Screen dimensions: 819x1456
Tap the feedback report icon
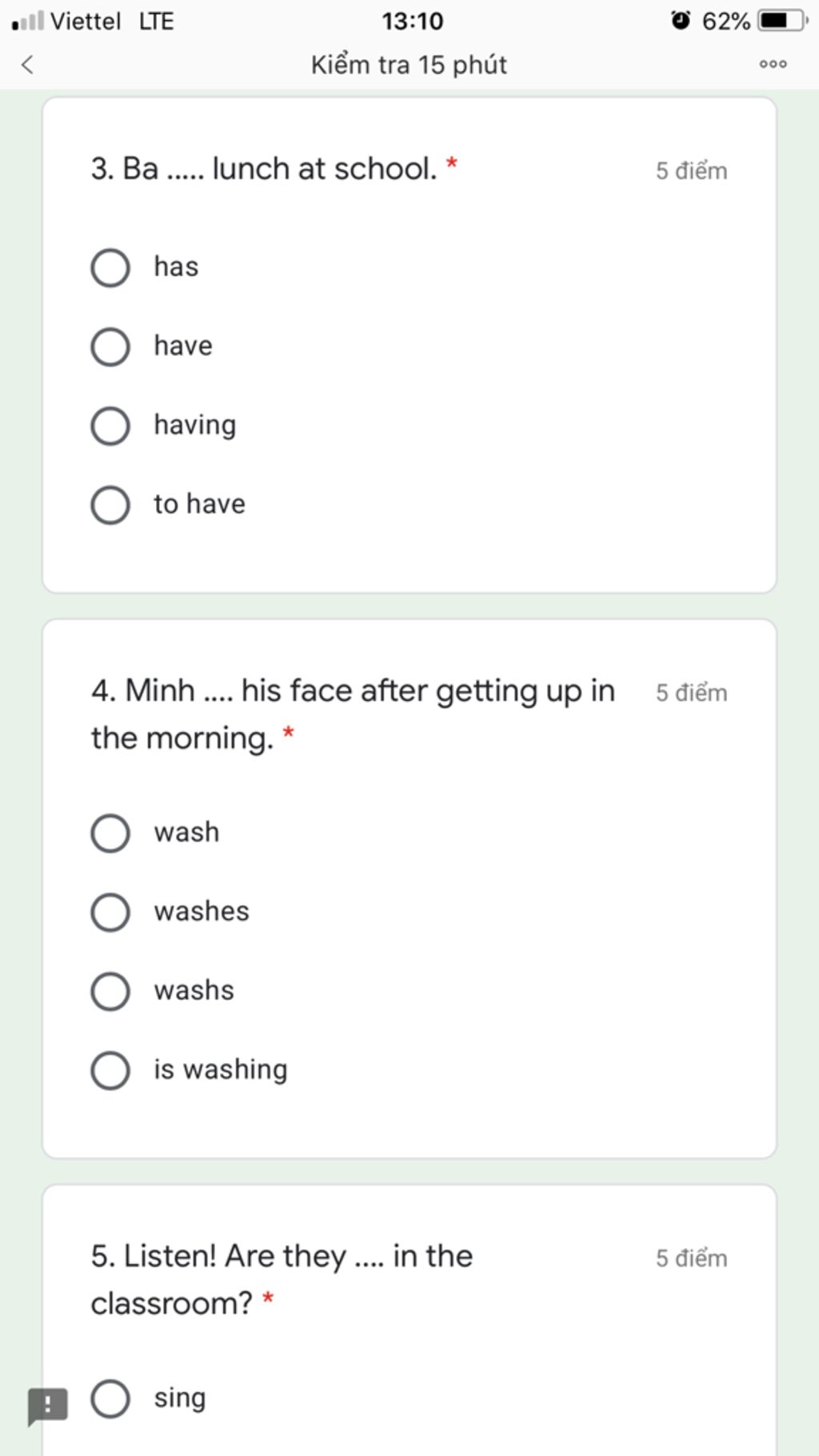[48, 1406]
